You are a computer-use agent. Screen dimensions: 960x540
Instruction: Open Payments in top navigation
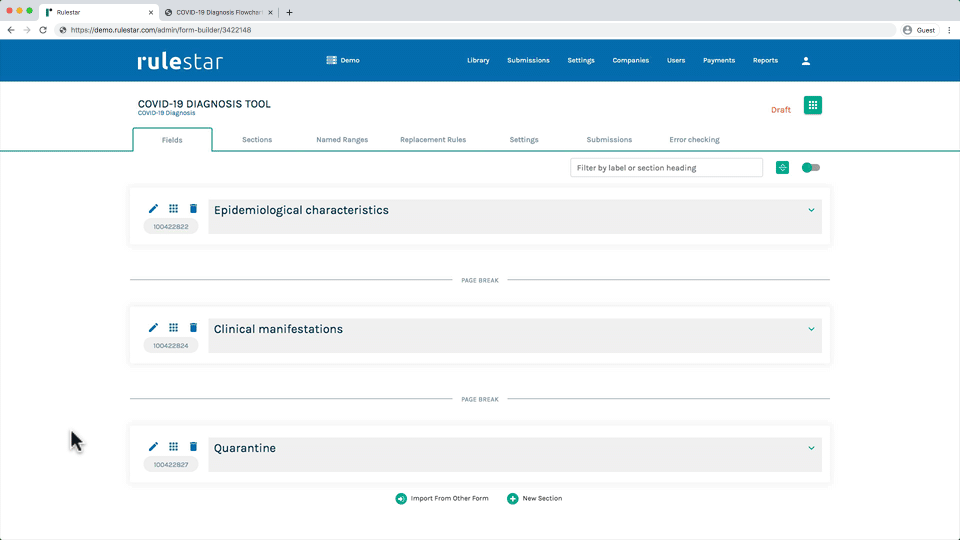pyautogui.click(x=719, y=61)
